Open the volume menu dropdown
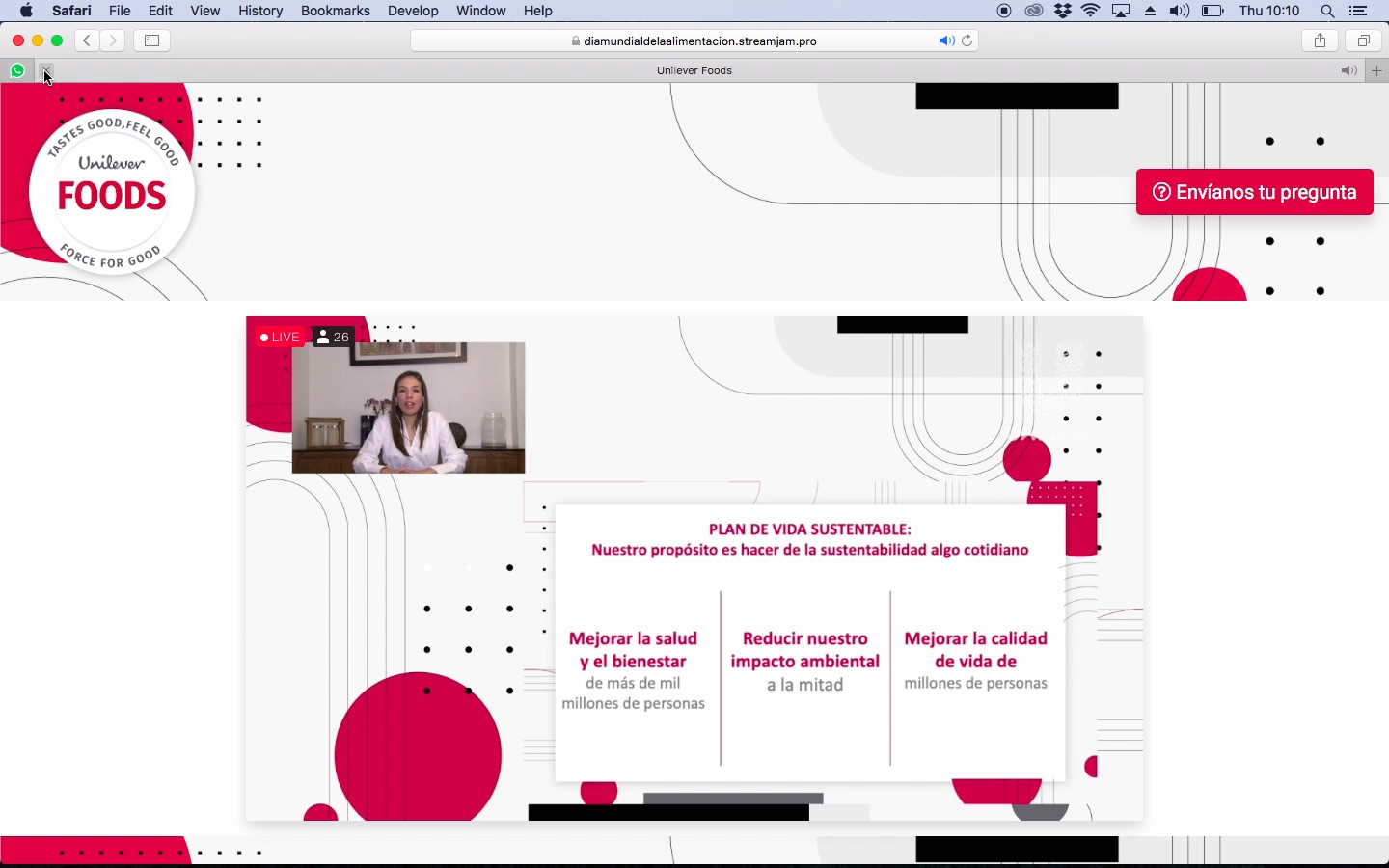 click(x=1181, y=11)
